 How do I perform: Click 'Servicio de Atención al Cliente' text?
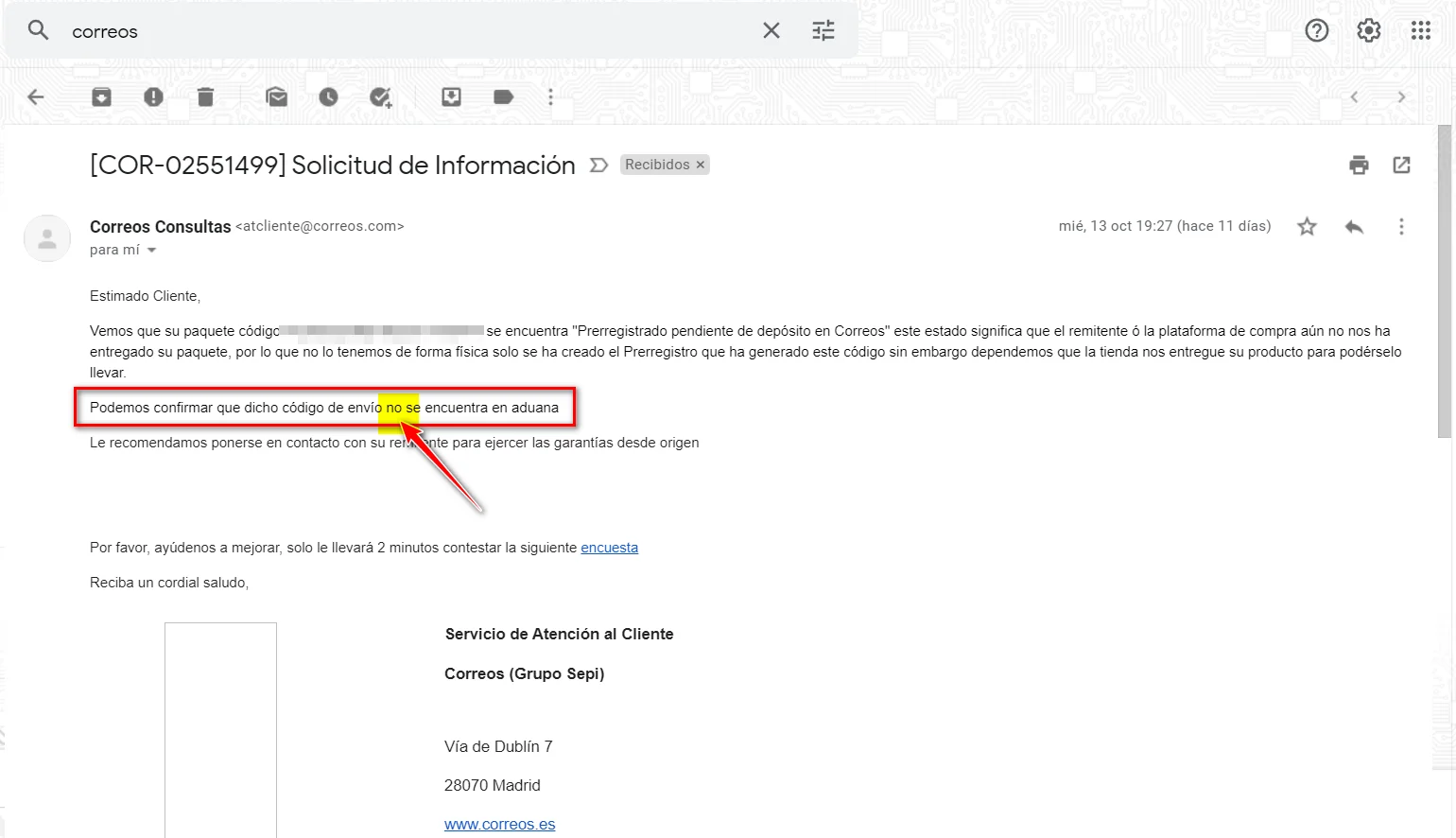(x=559, y=634)
